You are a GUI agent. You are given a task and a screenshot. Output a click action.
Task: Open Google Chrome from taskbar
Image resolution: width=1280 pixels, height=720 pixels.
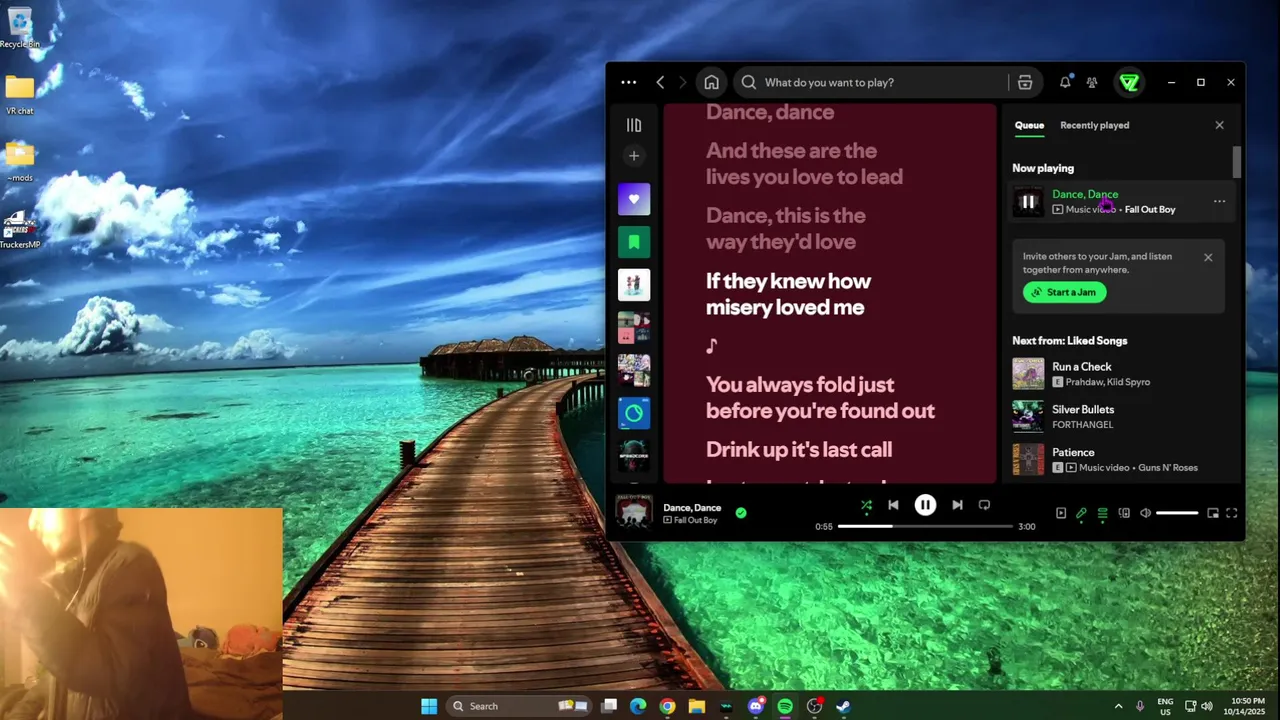[x=667, y=706]
